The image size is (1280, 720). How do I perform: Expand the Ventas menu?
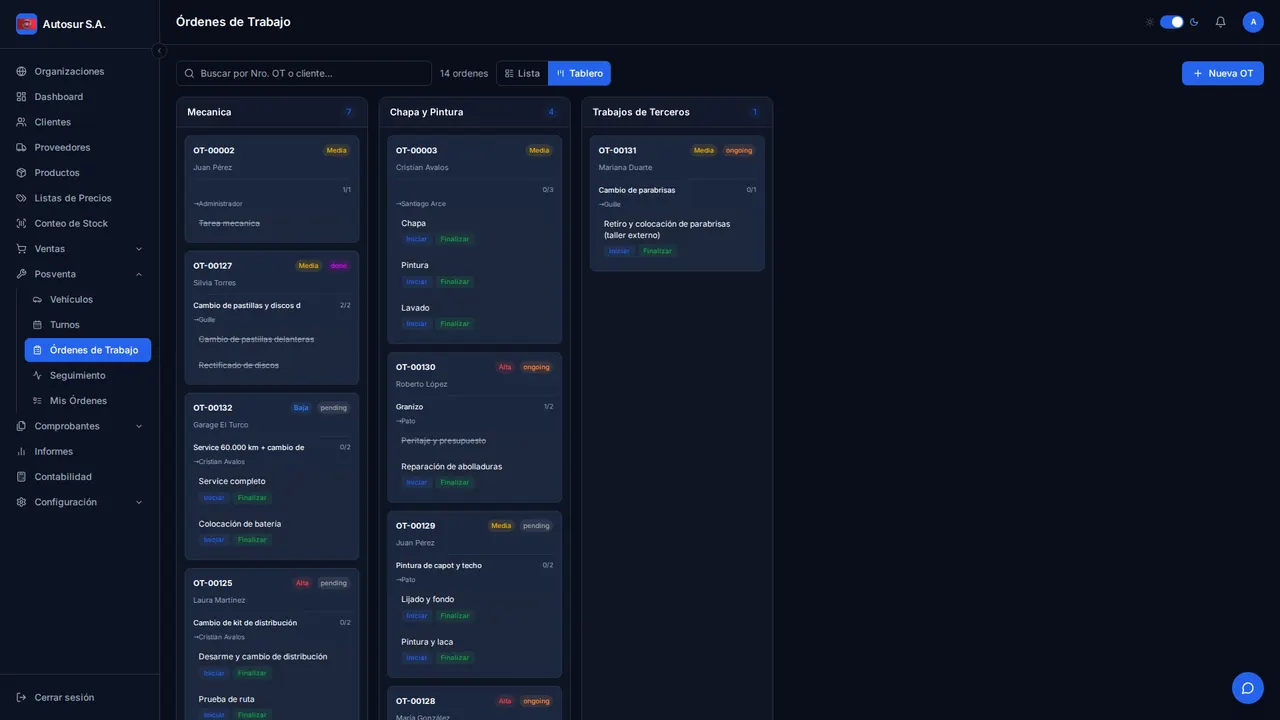point(80,249)
